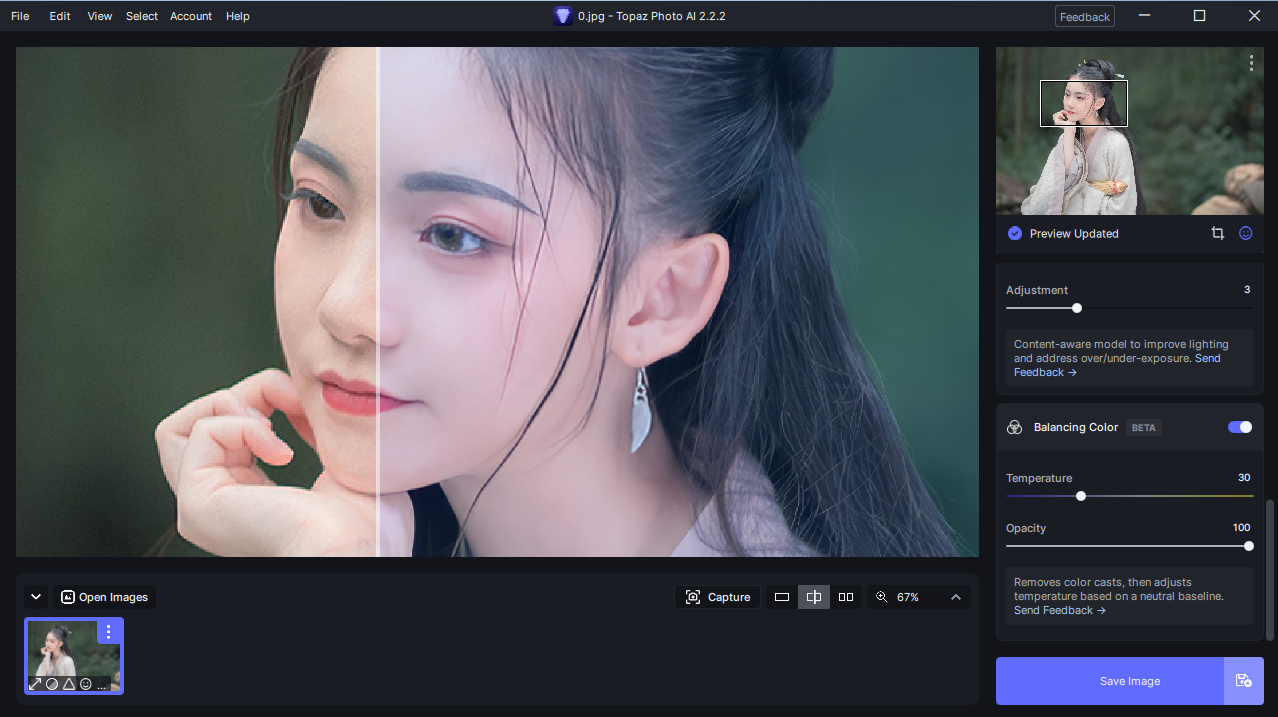This screenshot has width=1278, height=717.
Task: Open the three-dot menu on the preview panel
Action: (1251, 62)
